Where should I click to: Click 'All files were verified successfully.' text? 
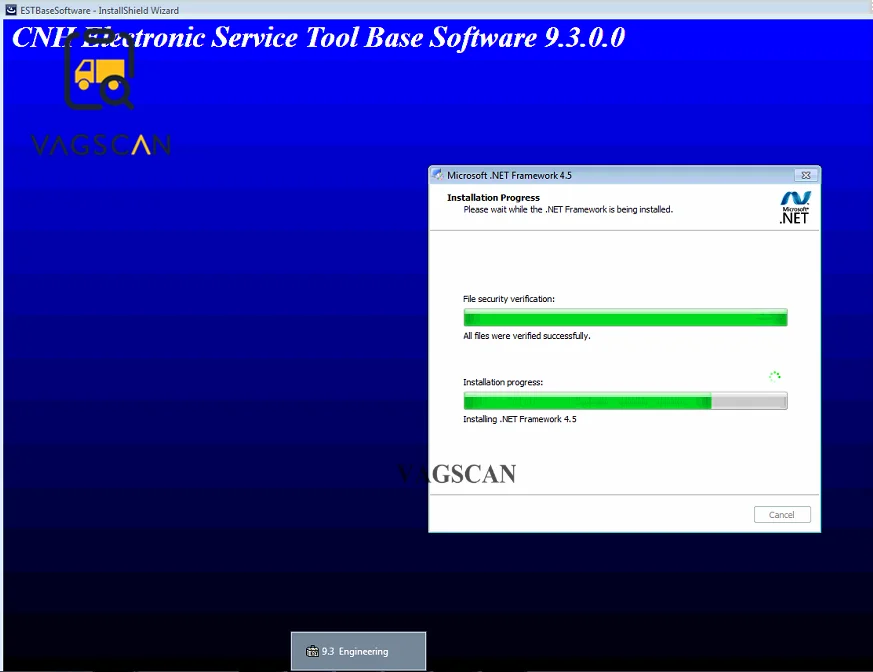[x=527, y=336]
